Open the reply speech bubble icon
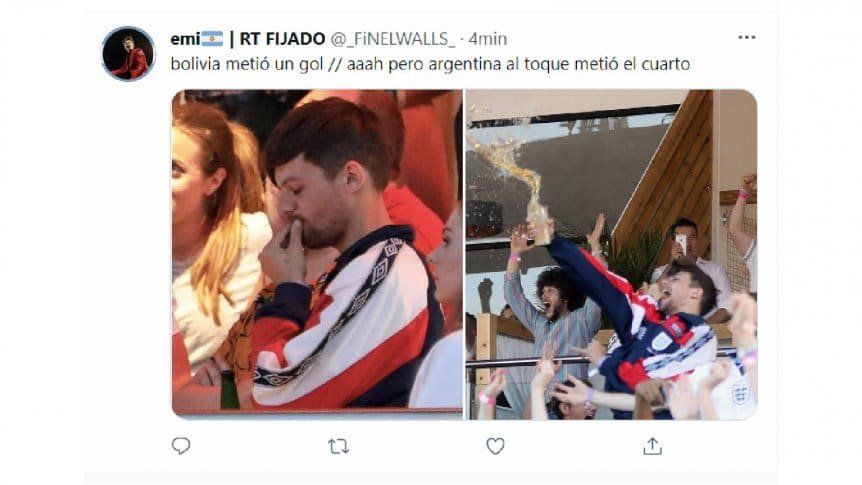Viewport: 862px width, 485px height. (x=181, y=445)
